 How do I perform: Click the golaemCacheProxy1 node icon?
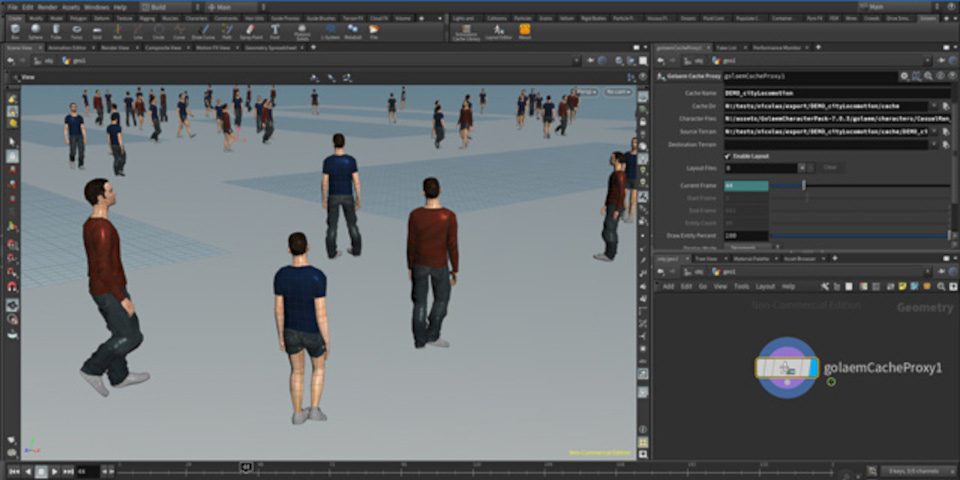787,367
